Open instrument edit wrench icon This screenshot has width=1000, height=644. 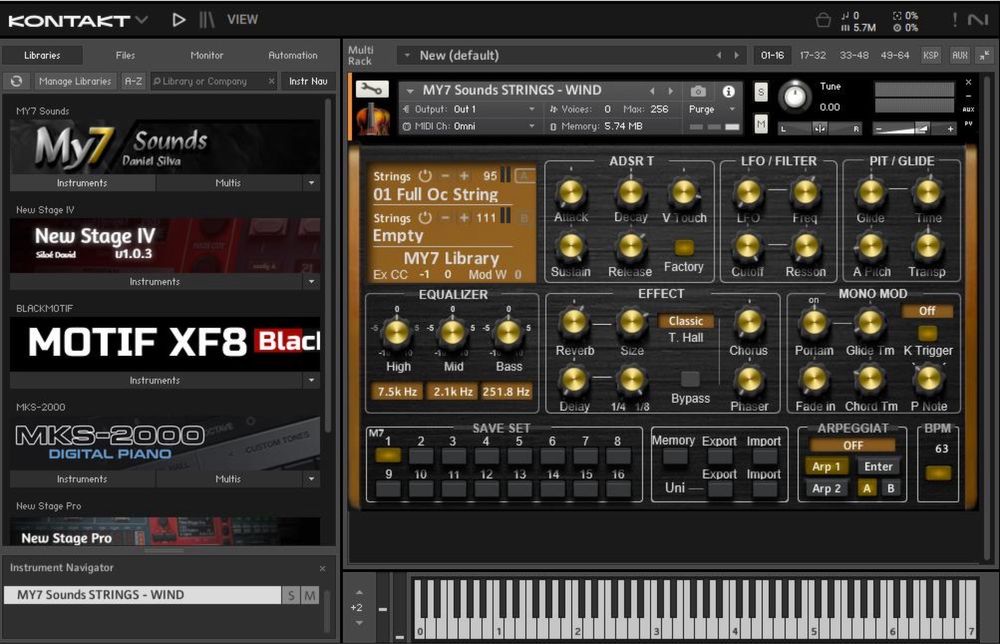coord(372,89)
